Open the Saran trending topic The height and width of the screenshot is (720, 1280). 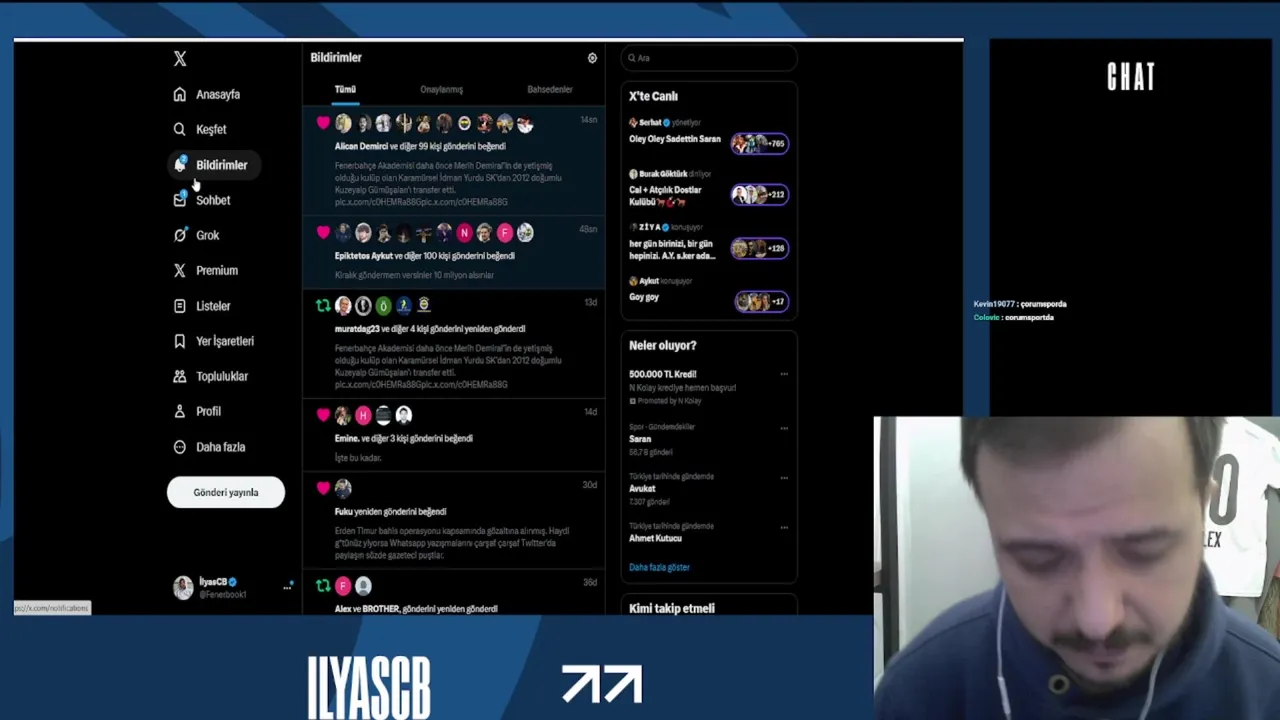tap(708, 439)
